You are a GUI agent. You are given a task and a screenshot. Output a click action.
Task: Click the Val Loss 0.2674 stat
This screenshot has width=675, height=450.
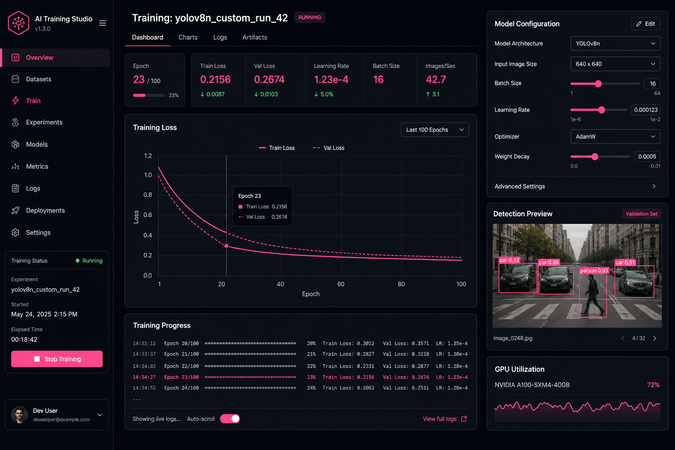[269, 80]
